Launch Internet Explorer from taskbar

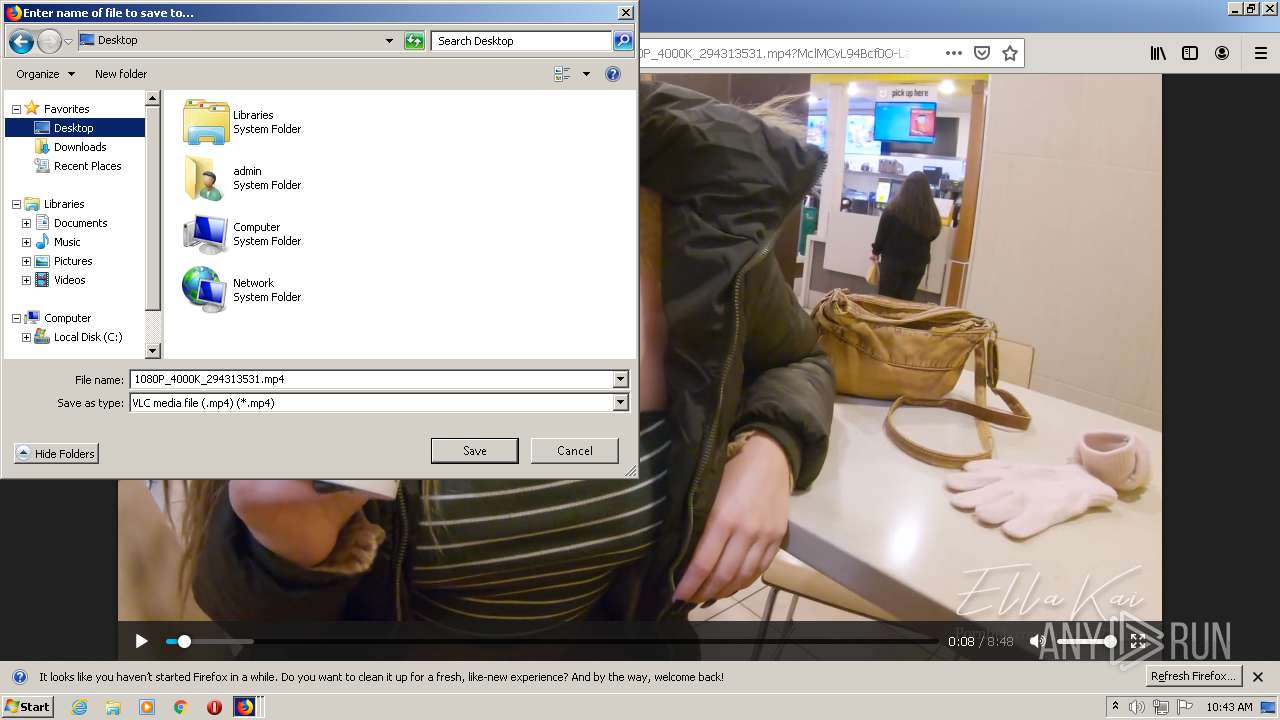pos(79,707)
